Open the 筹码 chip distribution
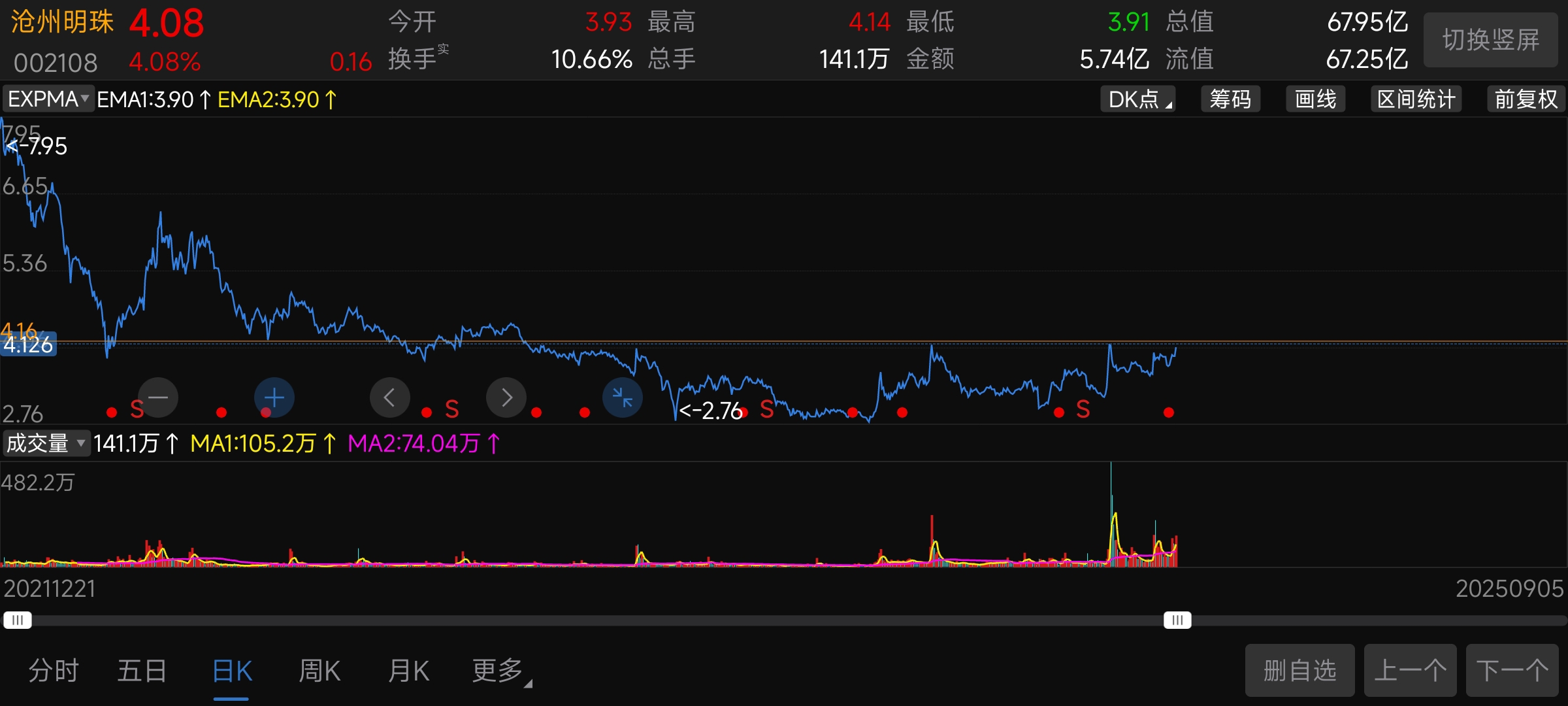The width and height of the screenshot is (1568, 706). (x=1231, y=99)
